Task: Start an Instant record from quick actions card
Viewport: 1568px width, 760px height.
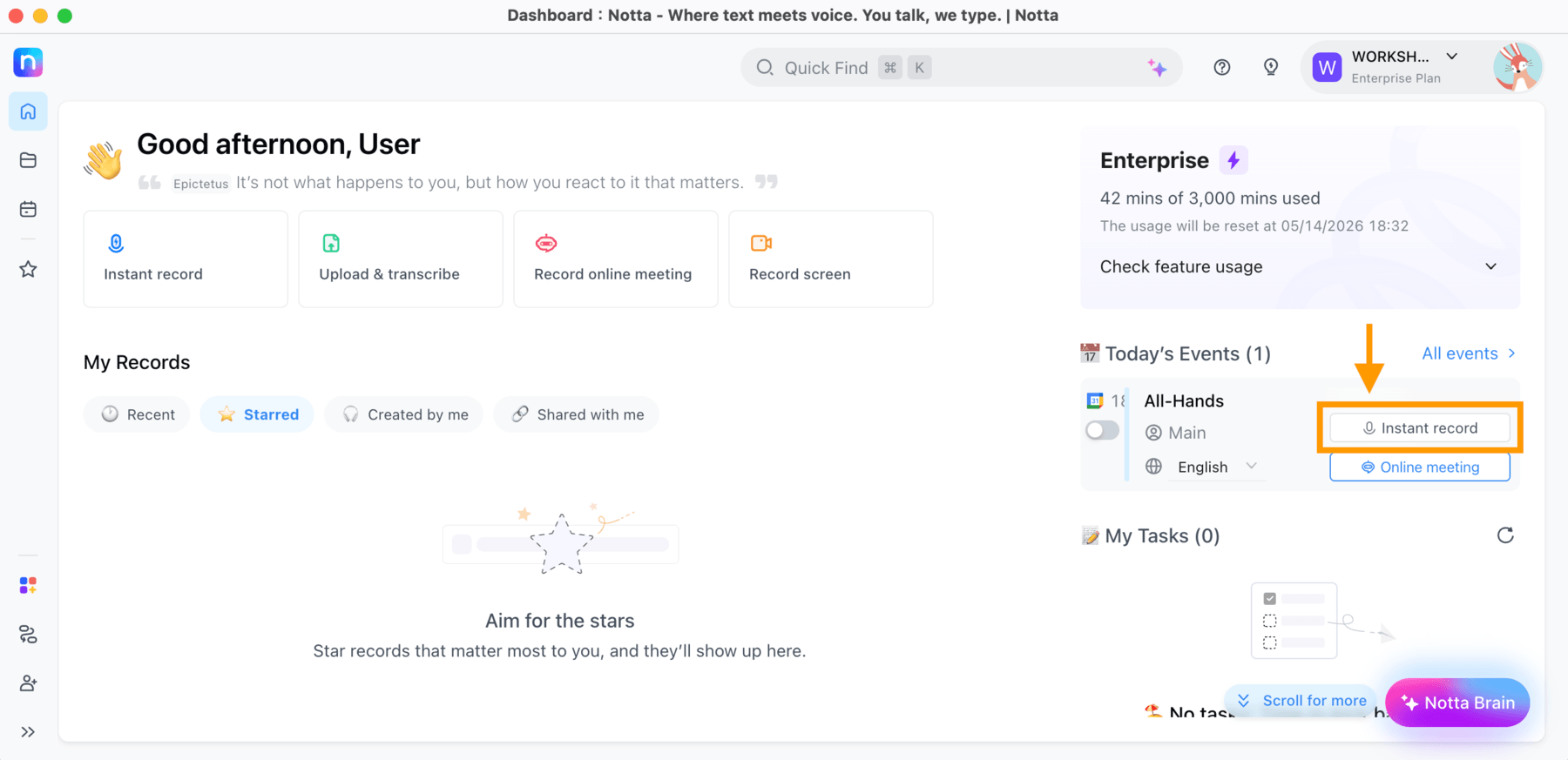Action: click(x=186, y=259)
